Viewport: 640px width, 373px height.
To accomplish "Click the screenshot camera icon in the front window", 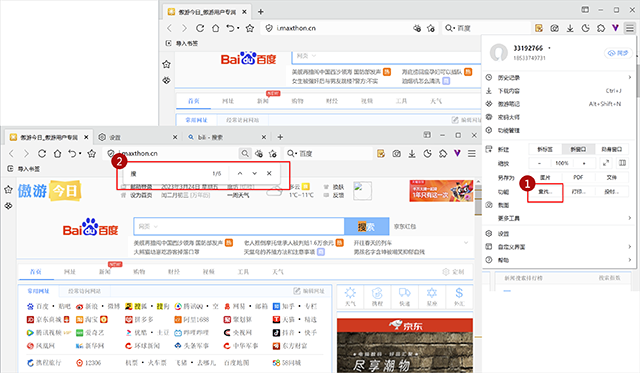I will click(396, 153).
